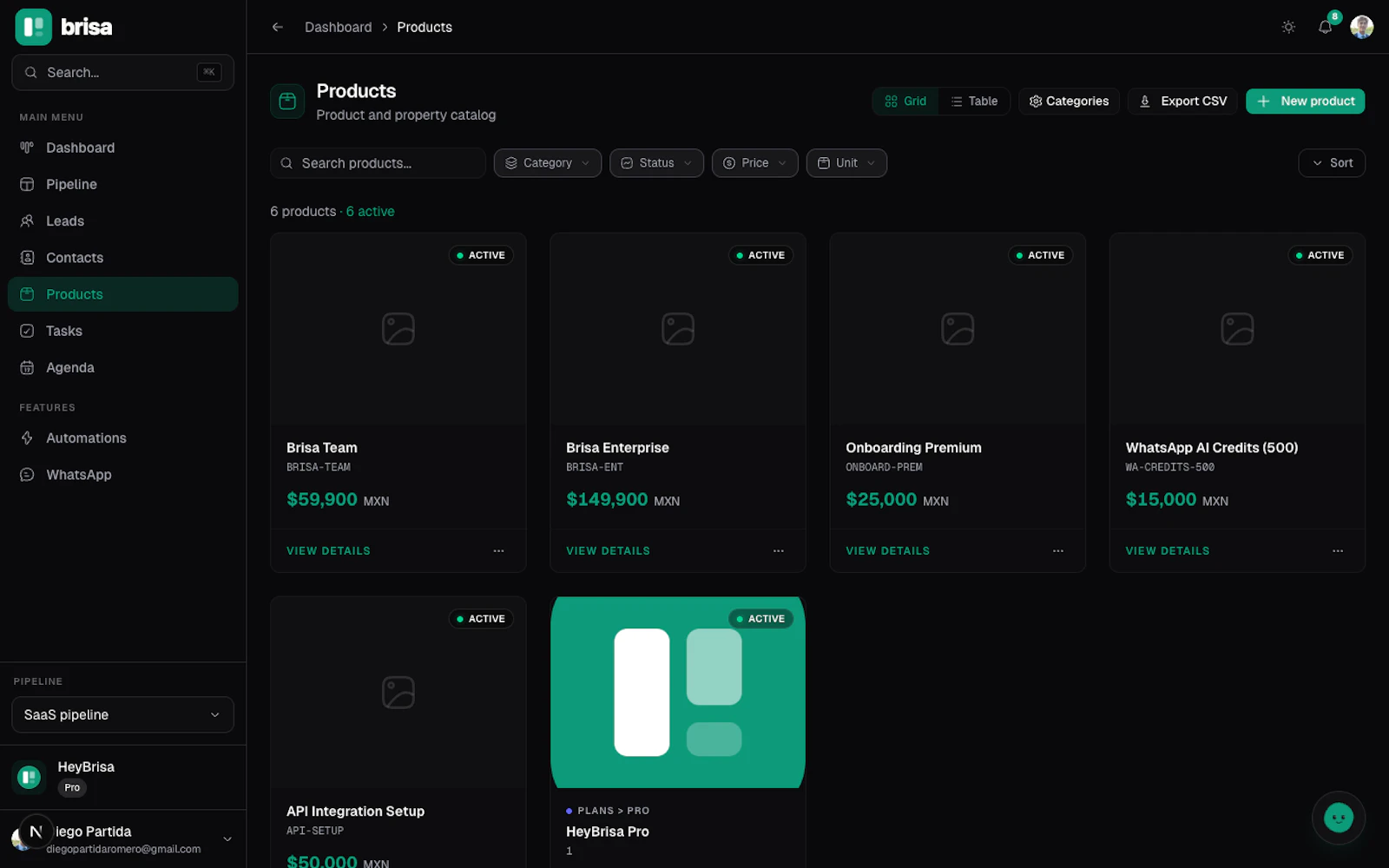Open the Price filter dropdown
The width and height of the screenshot is (1389, 868).
pos(754,163)
